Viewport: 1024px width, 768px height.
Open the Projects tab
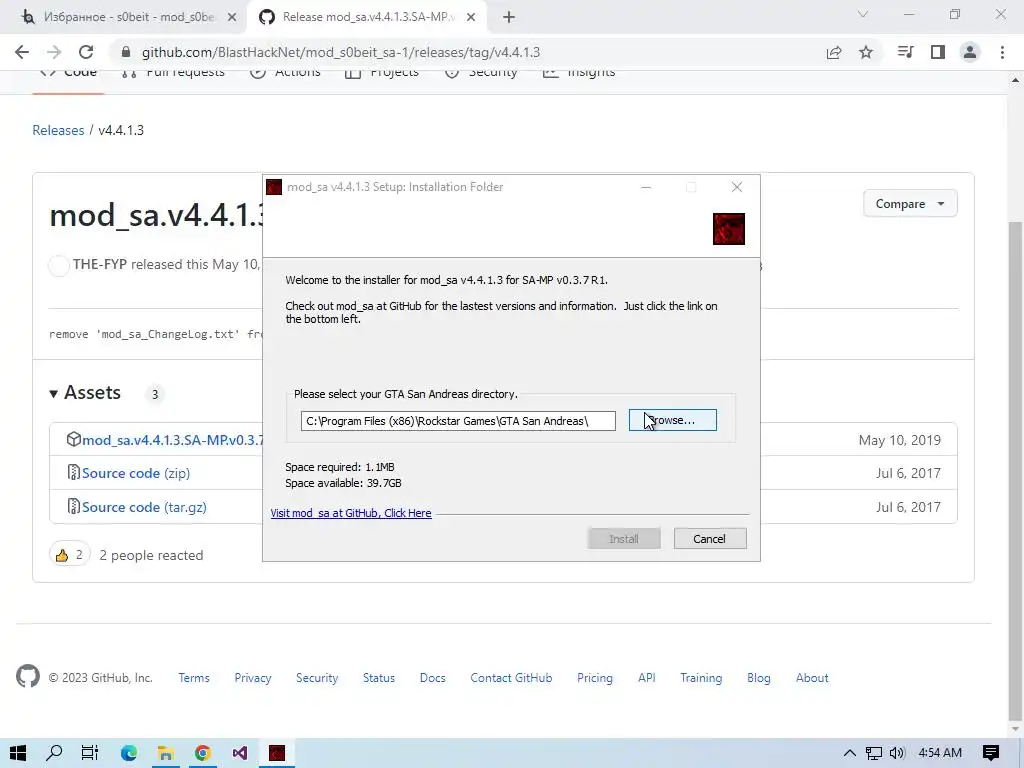pos(382,72)
